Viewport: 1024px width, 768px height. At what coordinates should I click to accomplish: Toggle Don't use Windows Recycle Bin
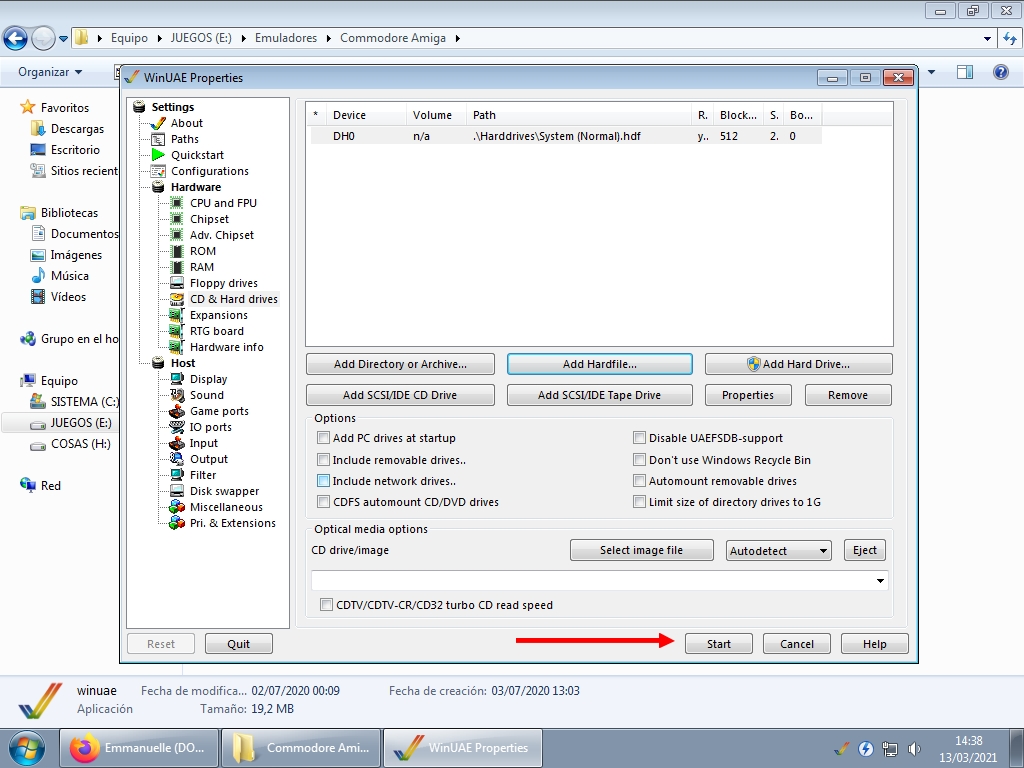tap(639, 460)
